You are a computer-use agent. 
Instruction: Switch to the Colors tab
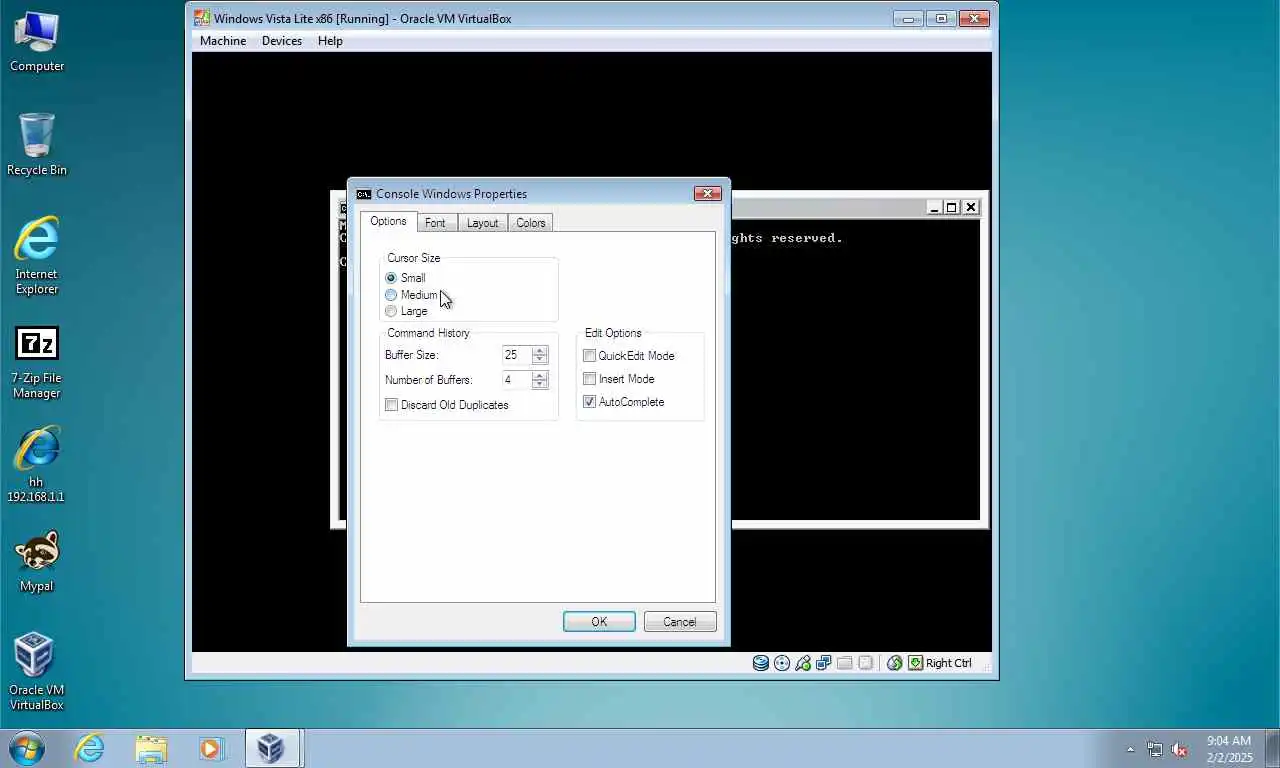click(x=531, y=223)
